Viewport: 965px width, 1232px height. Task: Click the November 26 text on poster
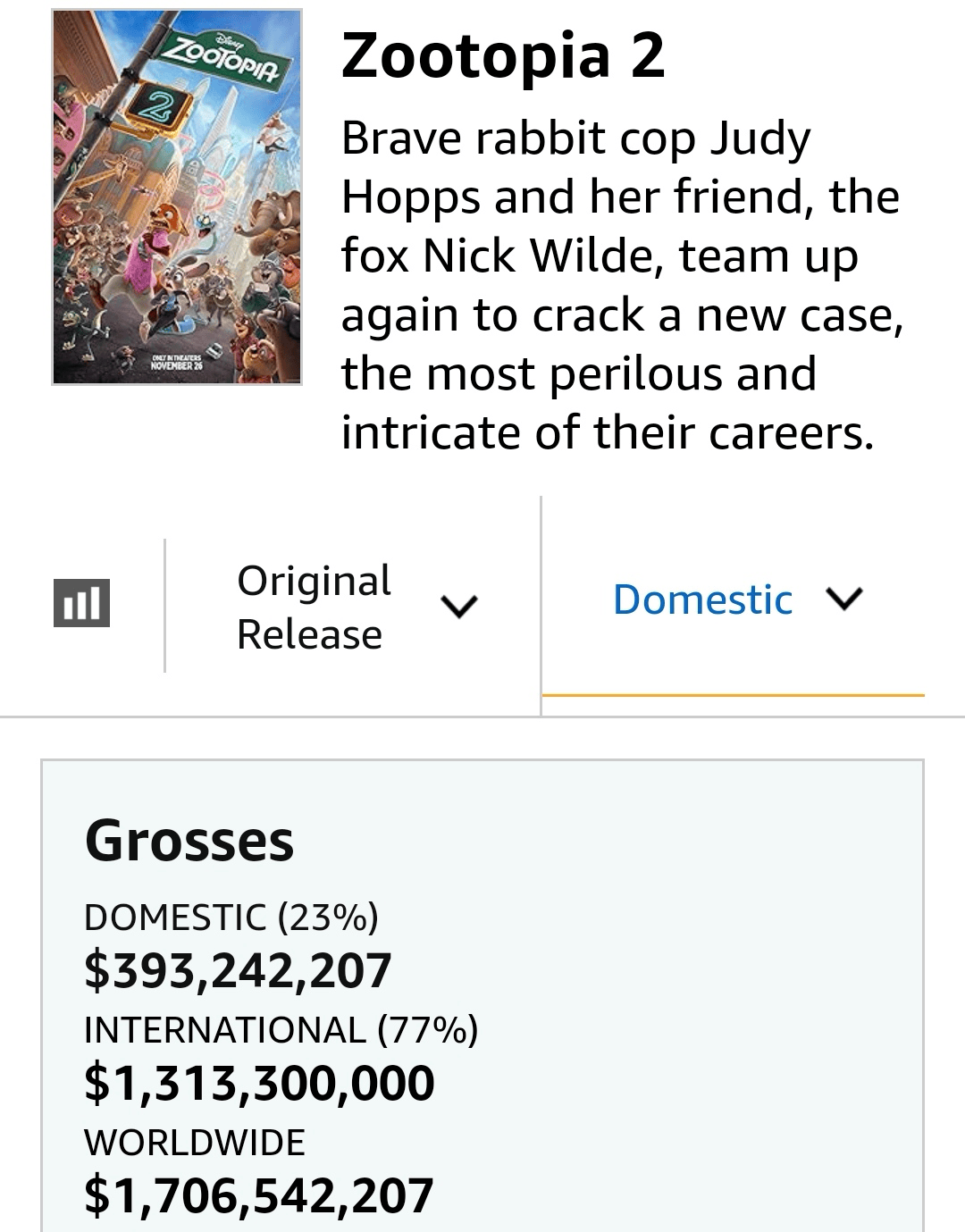176,365
